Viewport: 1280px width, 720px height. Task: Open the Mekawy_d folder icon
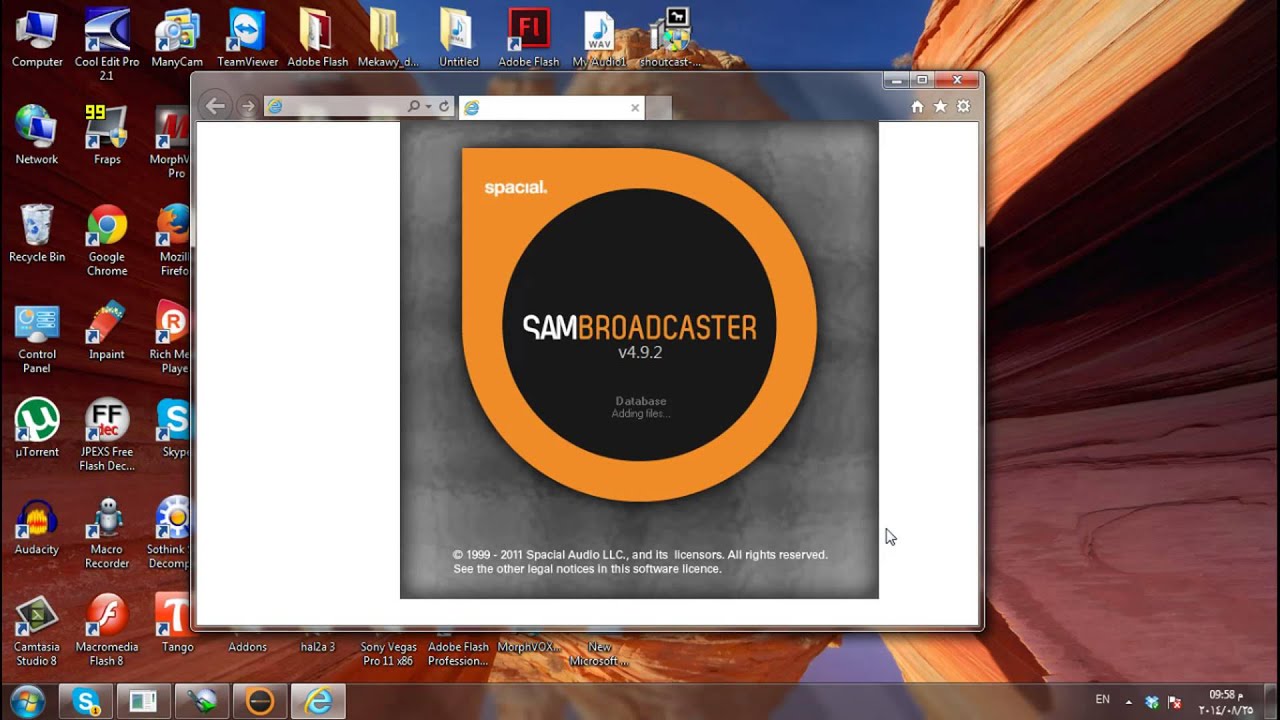click(x=388, y=38)
